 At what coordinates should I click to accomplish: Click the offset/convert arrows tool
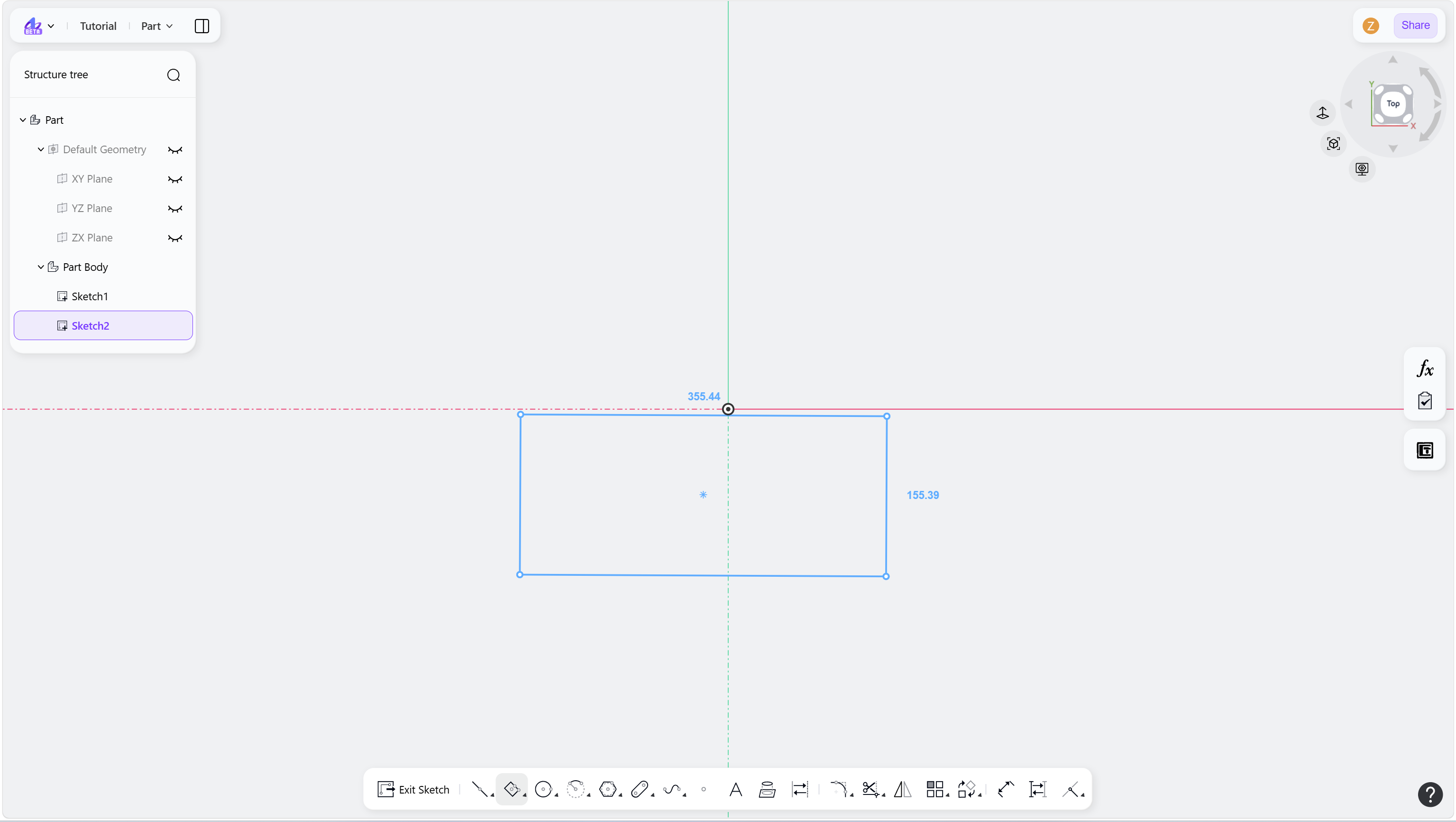(x=800, y=789)
